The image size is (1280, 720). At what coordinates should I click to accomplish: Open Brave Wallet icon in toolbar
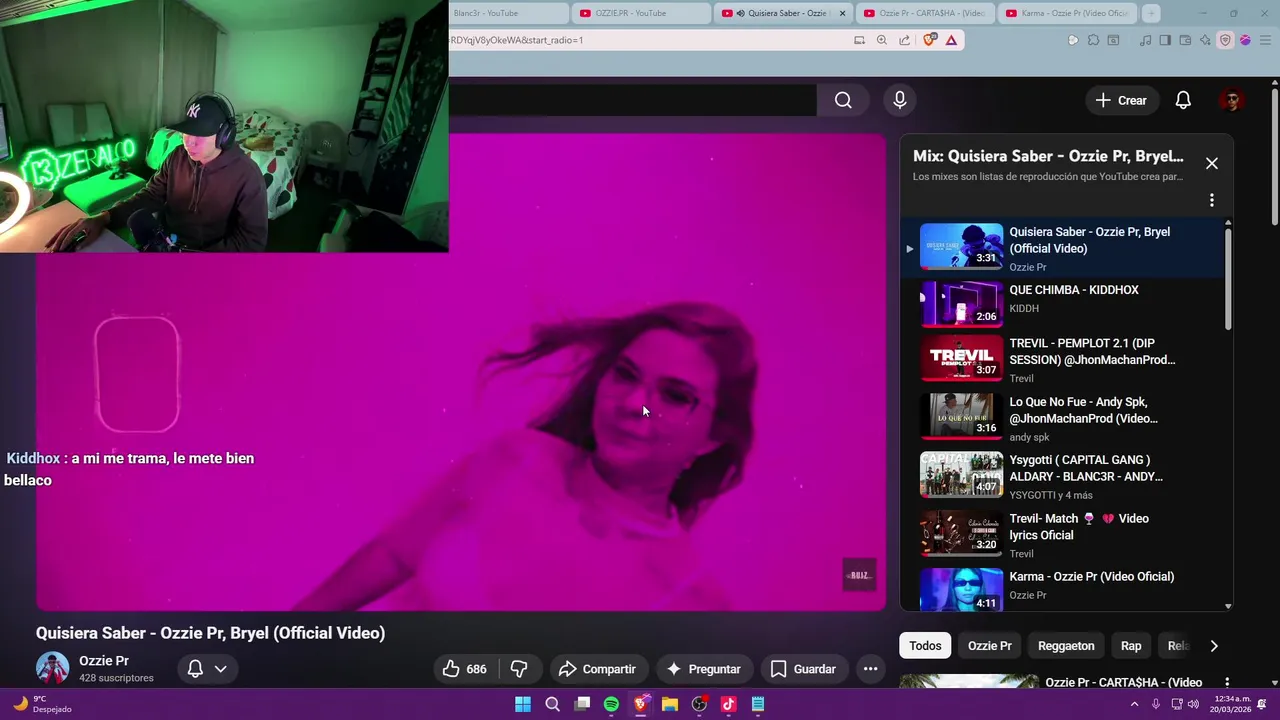click(x=1185, y=40)
